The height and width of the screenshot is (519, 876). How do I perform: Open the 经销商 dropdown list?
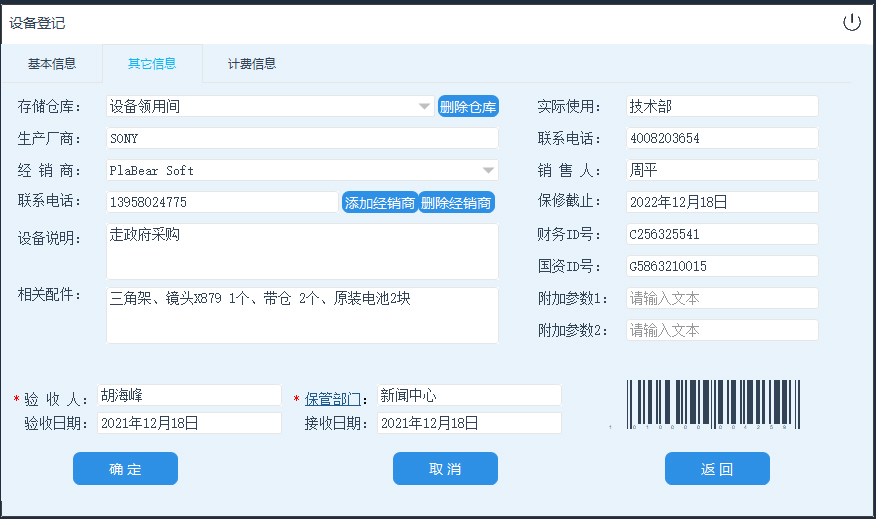coord(488,171)
